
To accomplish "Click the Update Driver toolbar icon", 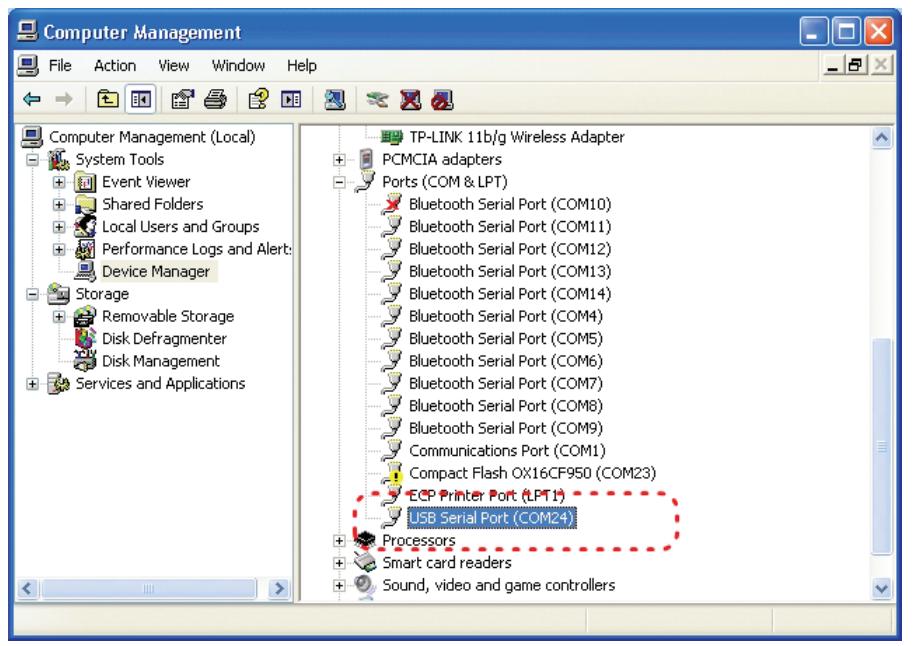I will click(378, 99).
